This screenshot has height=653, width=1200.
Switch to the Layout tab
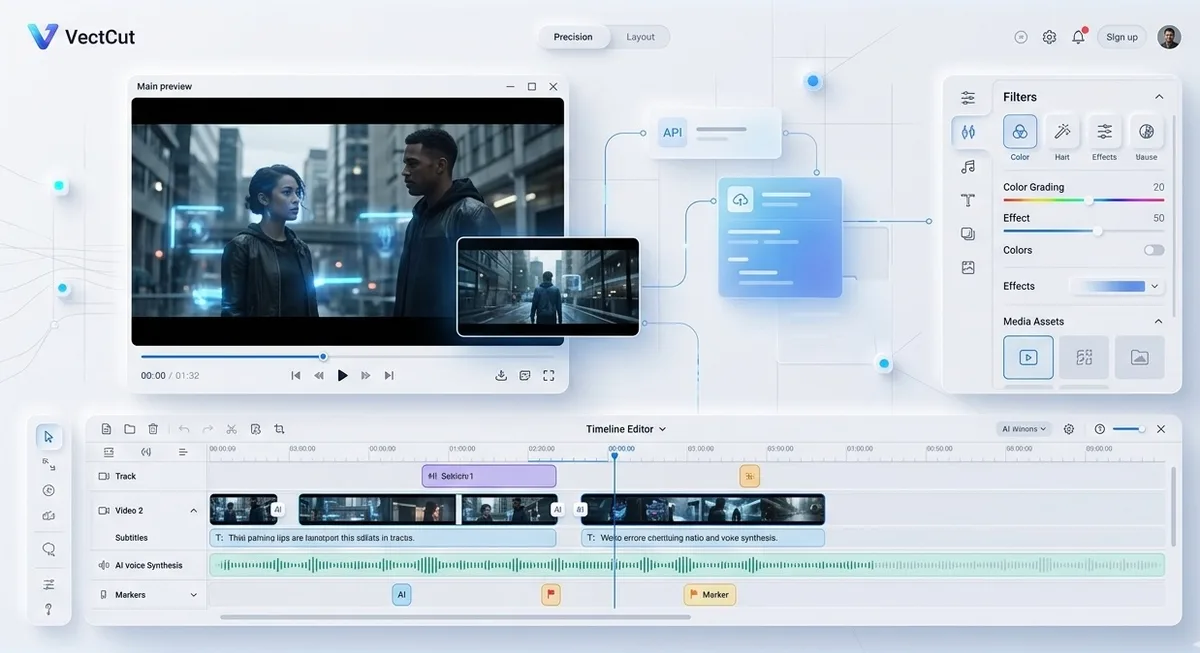point(640,37)
